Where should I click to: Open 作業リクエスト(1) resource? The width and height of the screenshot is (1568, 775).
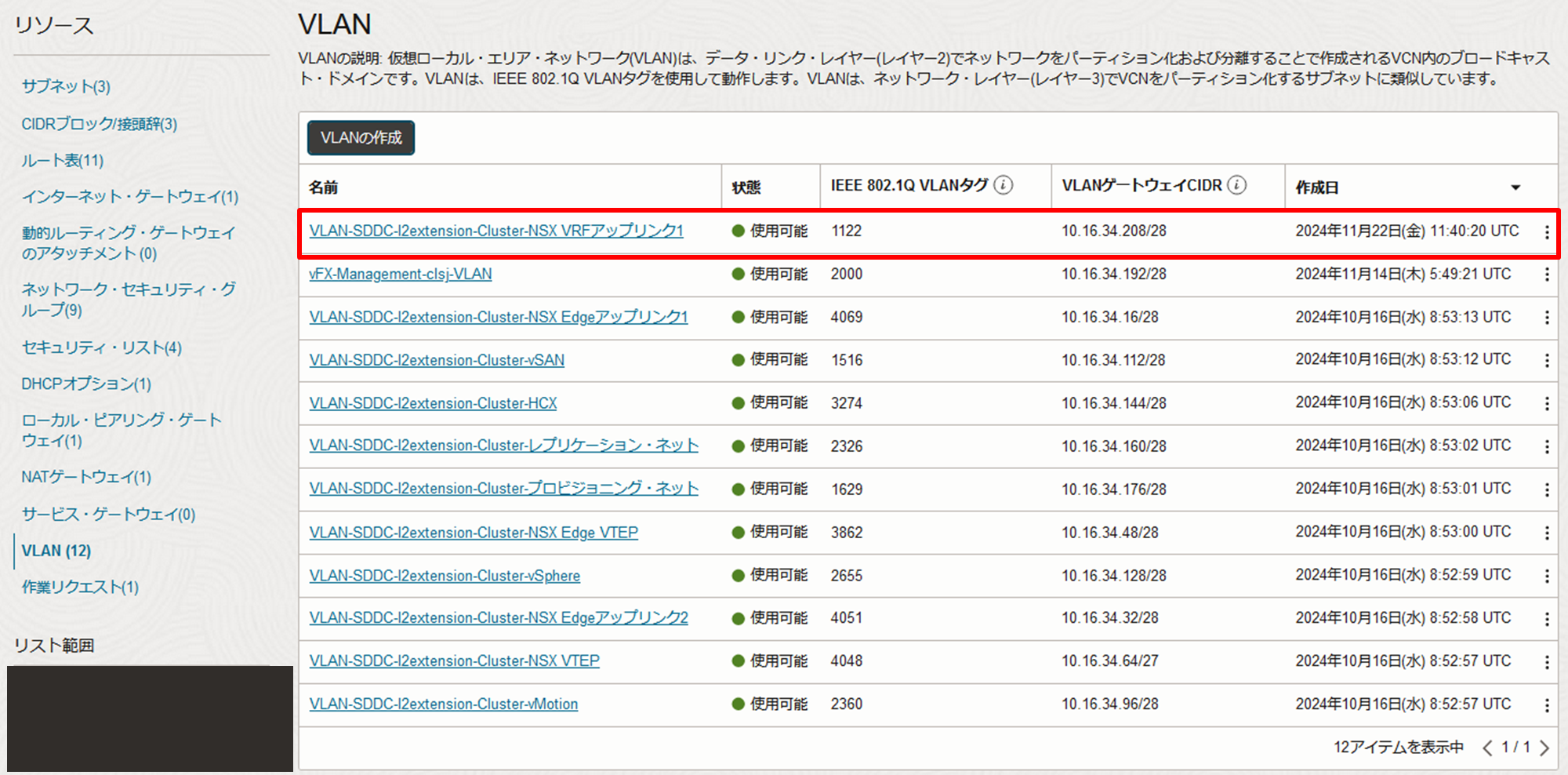pos(80,587)
